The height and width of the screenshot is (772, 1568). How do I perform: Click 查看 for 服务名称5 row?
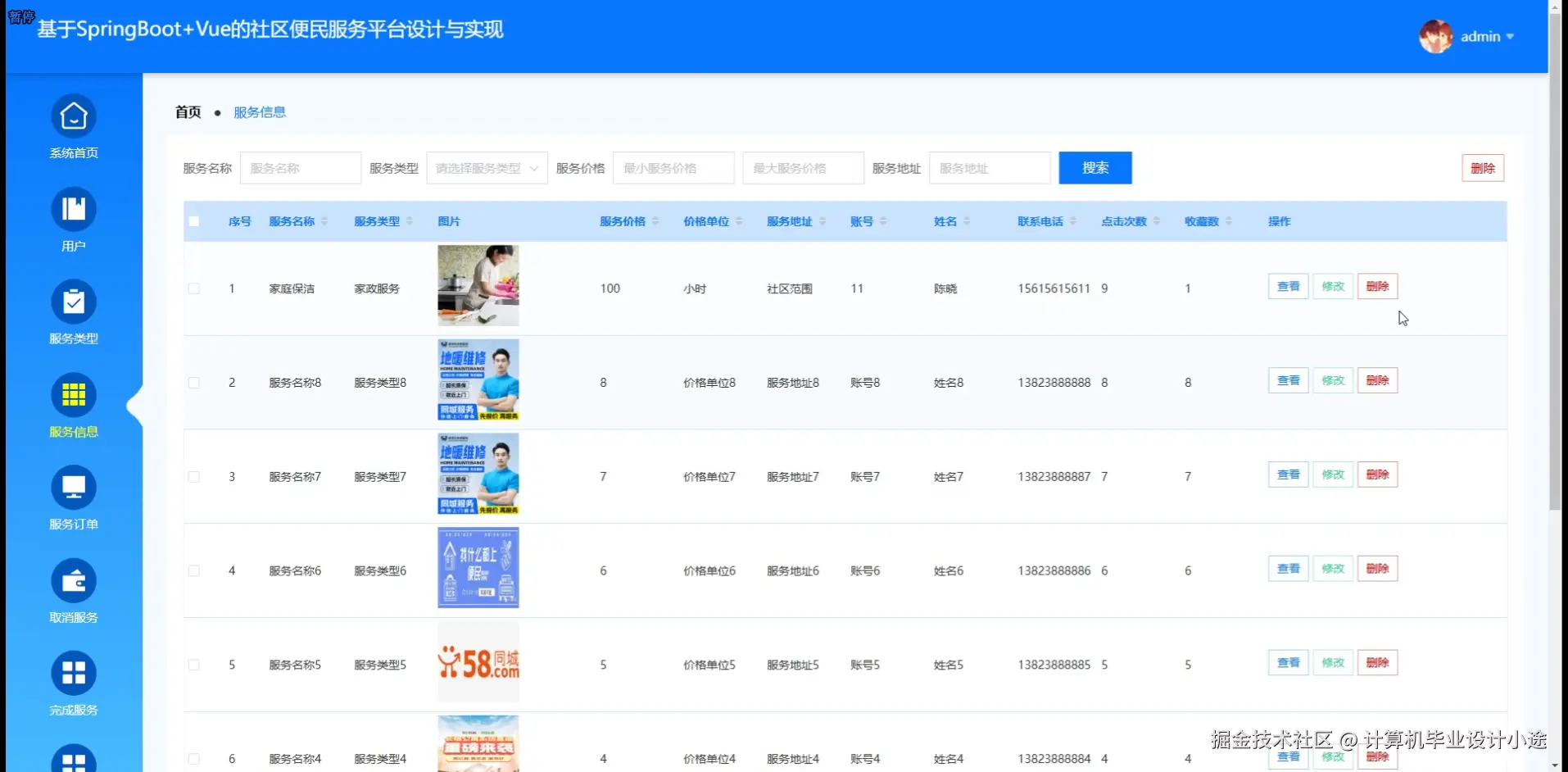tap(1289, 662)
